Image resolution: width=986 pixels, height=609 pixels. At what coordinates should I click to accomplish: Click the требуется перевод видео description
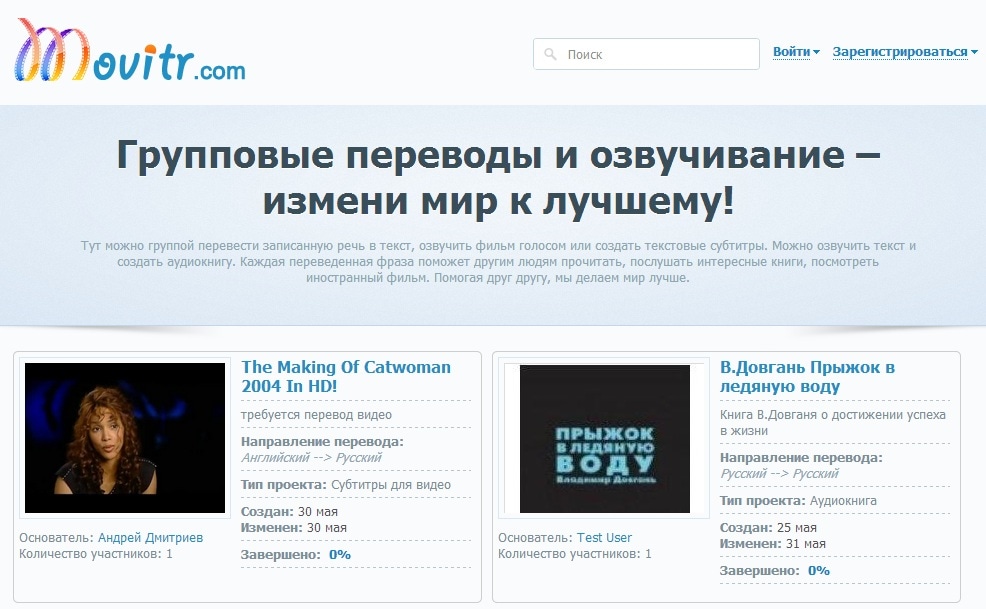pos(316,415)
